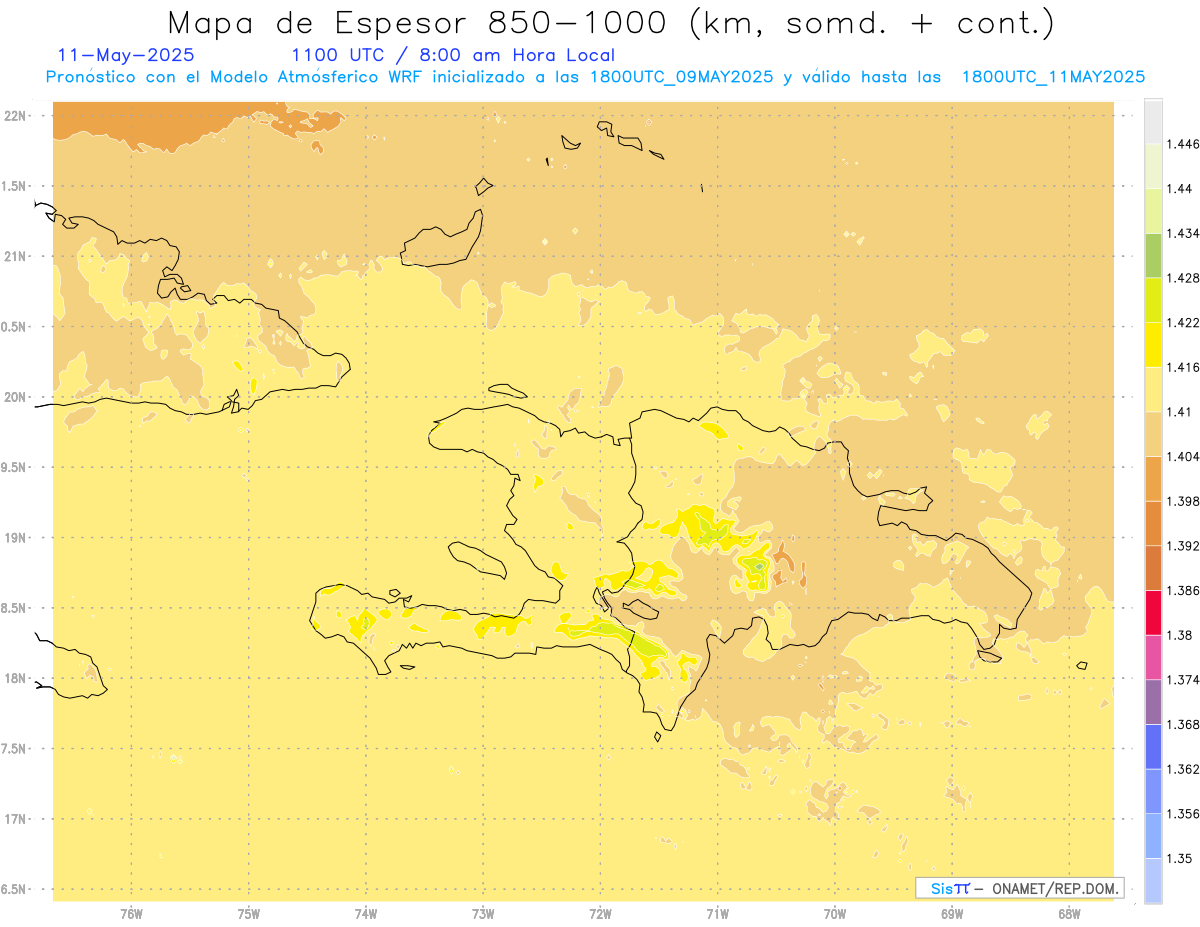Click the 22N latitude axis label

[x=16, y=116]
